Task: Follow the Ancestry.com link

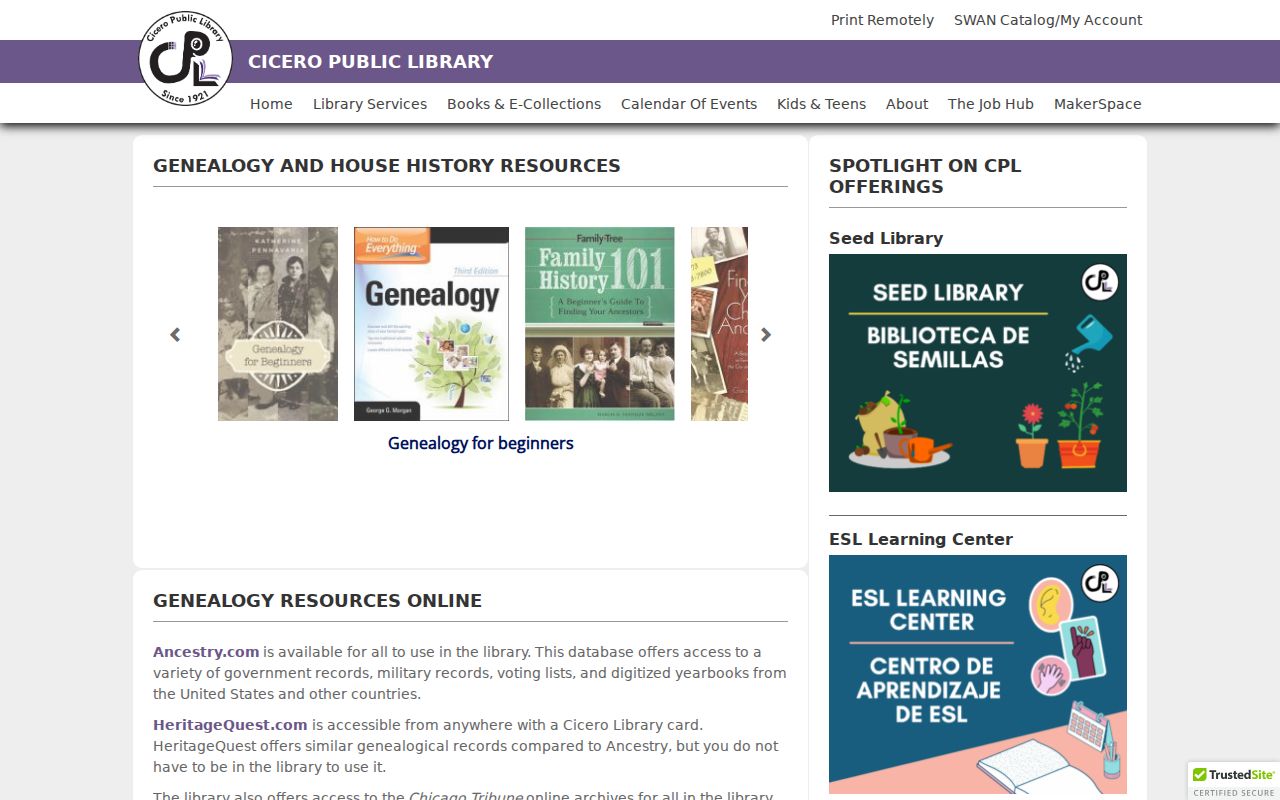Action: 206,652
